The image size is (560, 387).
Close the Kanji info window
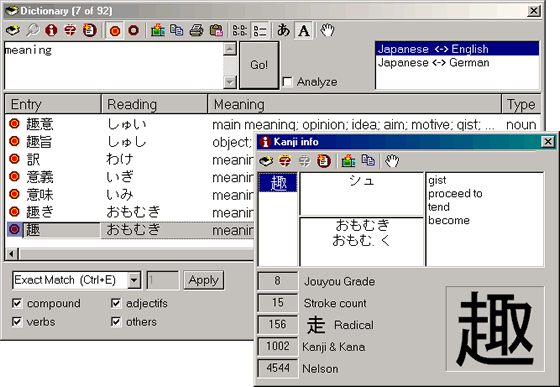click(548, 142)
